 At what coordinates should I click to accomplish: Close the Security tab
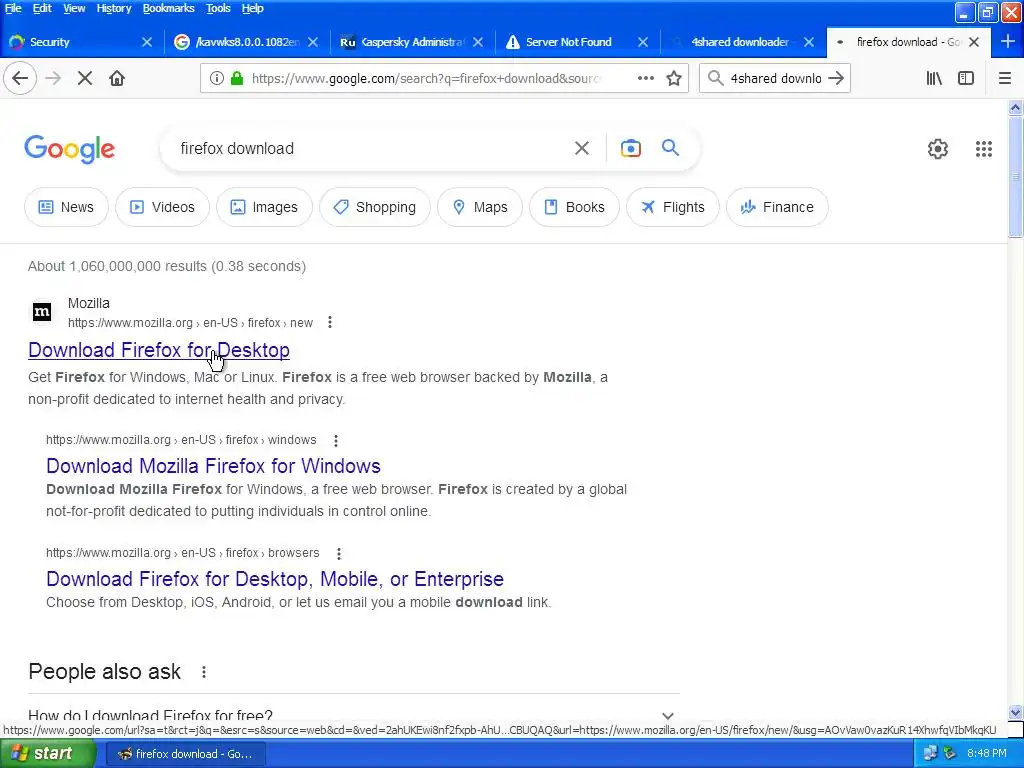(147, 42)
